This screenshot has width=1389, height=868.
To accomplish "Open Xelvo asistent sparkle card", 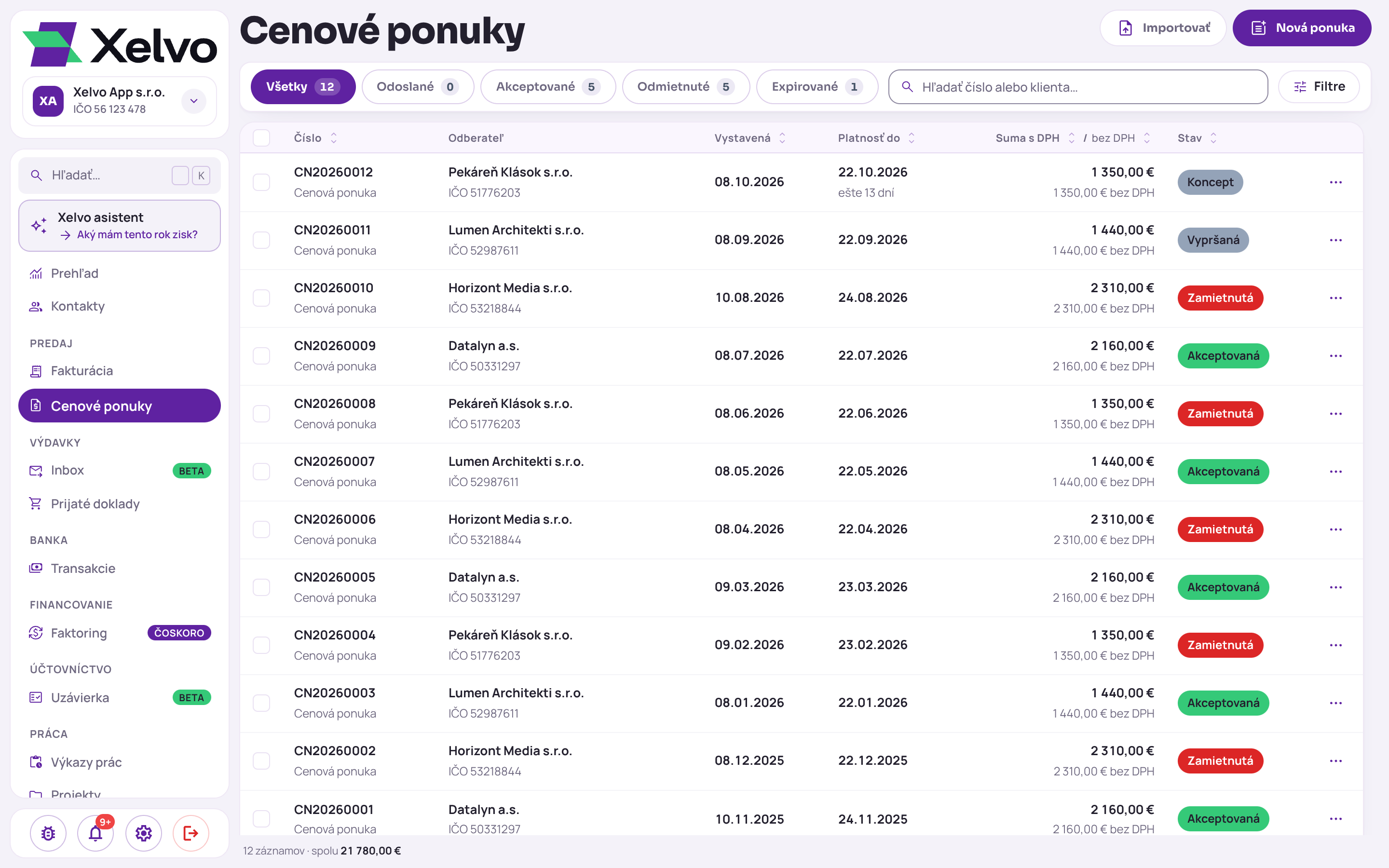I will tap(120, 226).
